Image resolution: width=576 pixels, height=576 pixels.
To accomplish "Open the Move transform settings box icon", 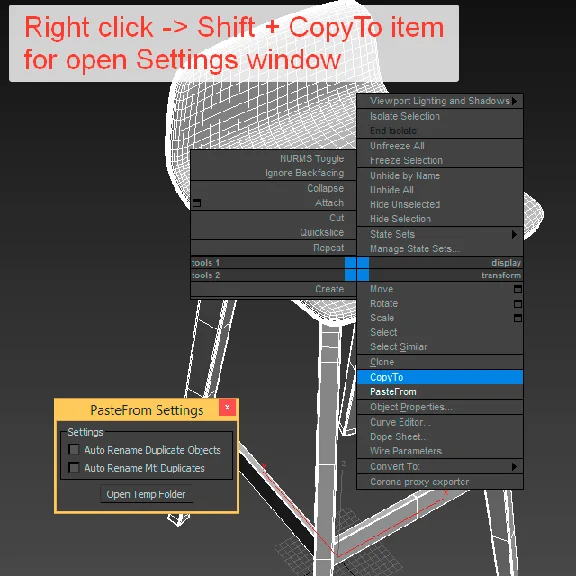I will click(x=518, y=289).
